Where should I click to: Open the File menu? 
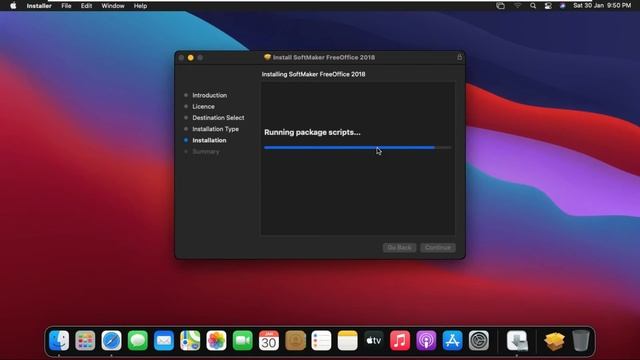pos(66,6)
